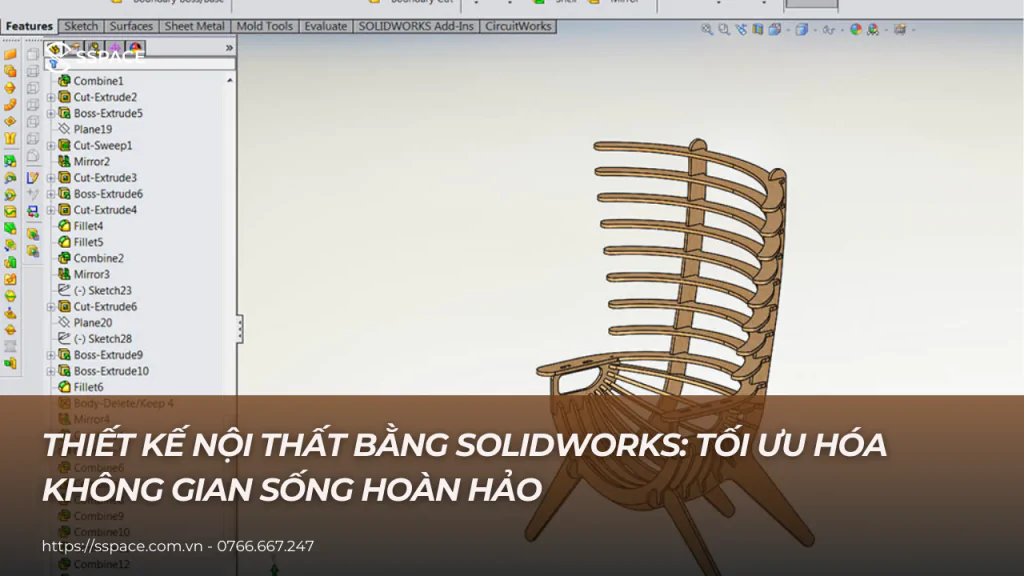The width and height of the screenshot is (1024, 576).
Task: Switch to the Evaluate tab
Action: point(325,26)
